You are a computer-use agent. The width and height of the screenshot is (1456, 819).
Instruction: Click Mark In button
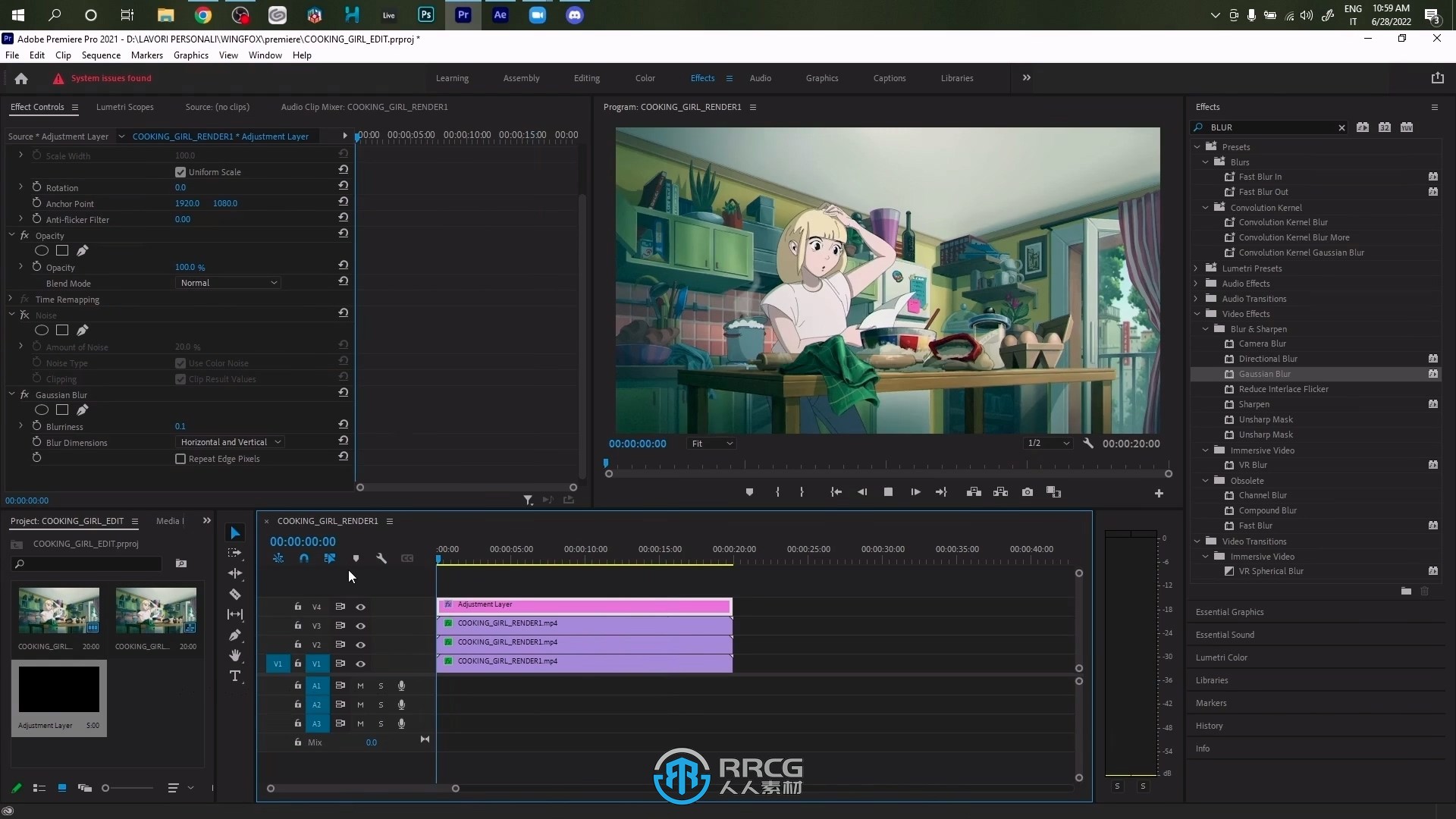pos(778,492)
